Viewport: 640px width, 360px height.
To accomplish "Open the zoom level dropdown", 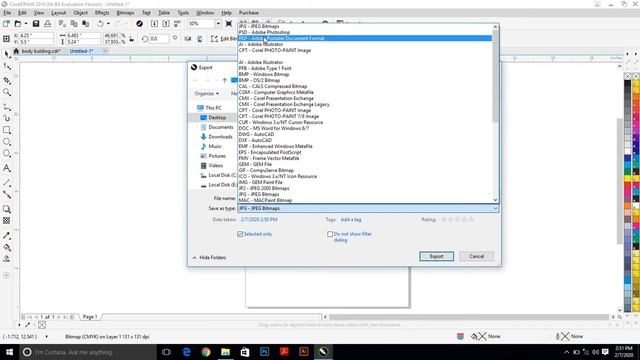I will click(218, 24).
